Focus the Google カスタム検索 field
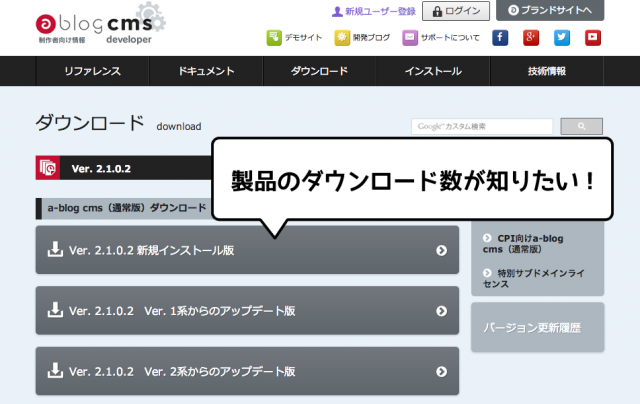 pyautogui.click(x=482, y=127)
